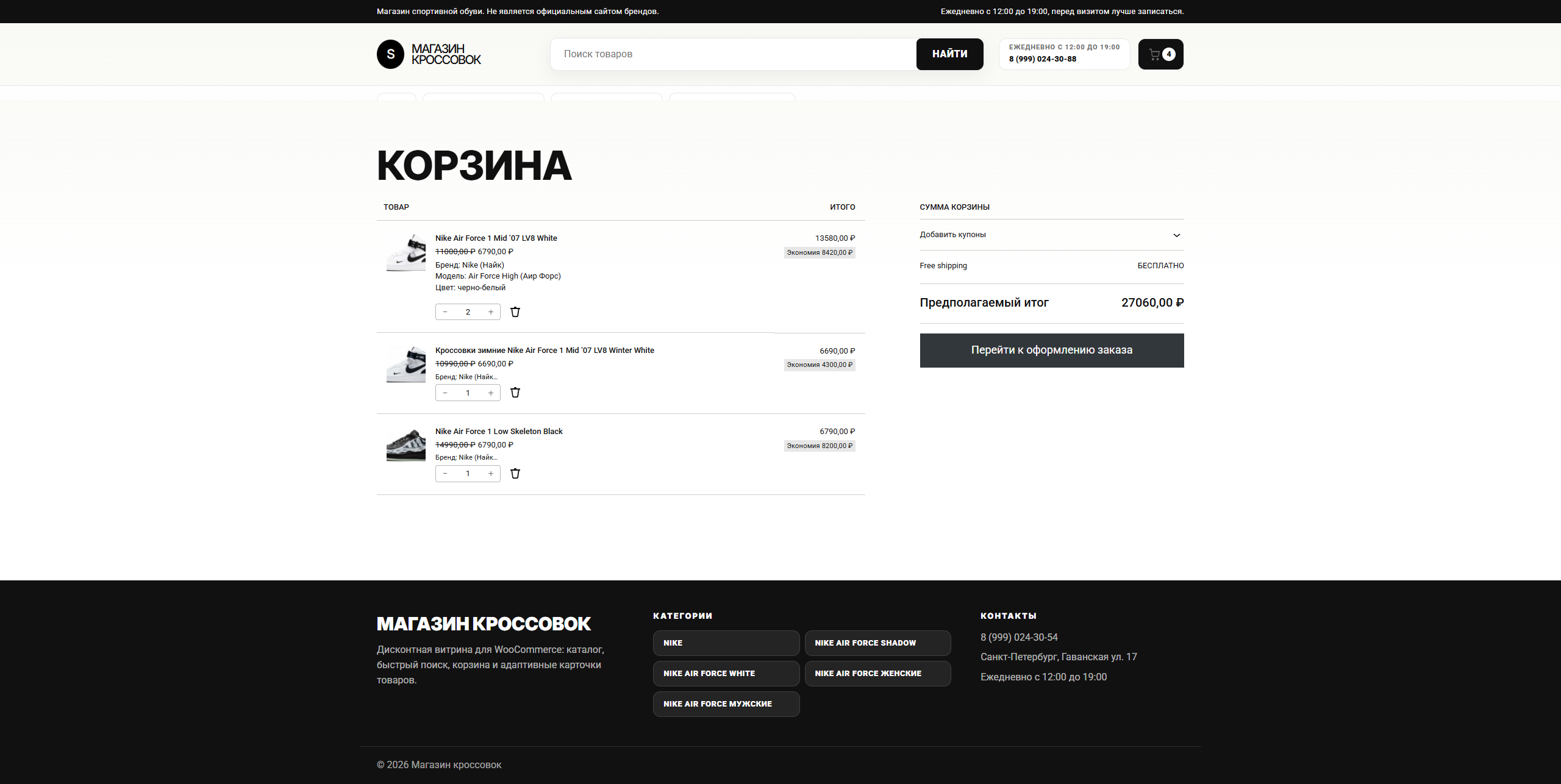This screenshot has height=784, width=1561.
Task: Increase quantity of Mid '07 LV8 White
Action: pos(491,312)
